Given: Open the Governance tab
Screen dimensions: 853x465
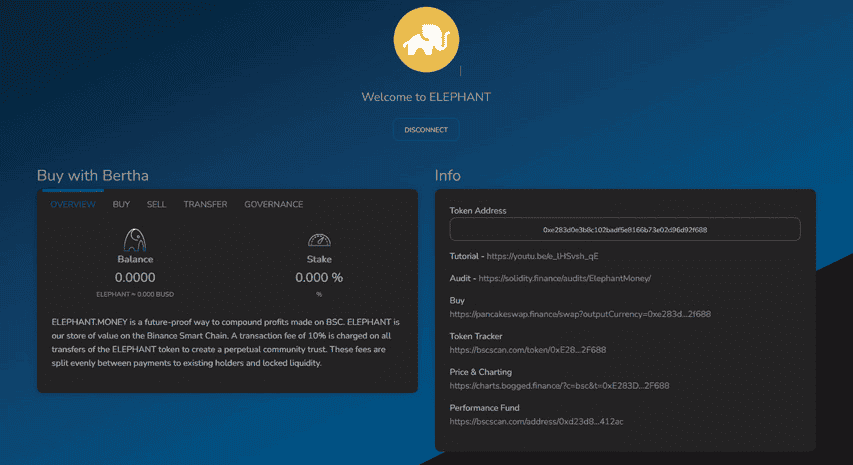Looking at the screenshot, I should (274, 204).
